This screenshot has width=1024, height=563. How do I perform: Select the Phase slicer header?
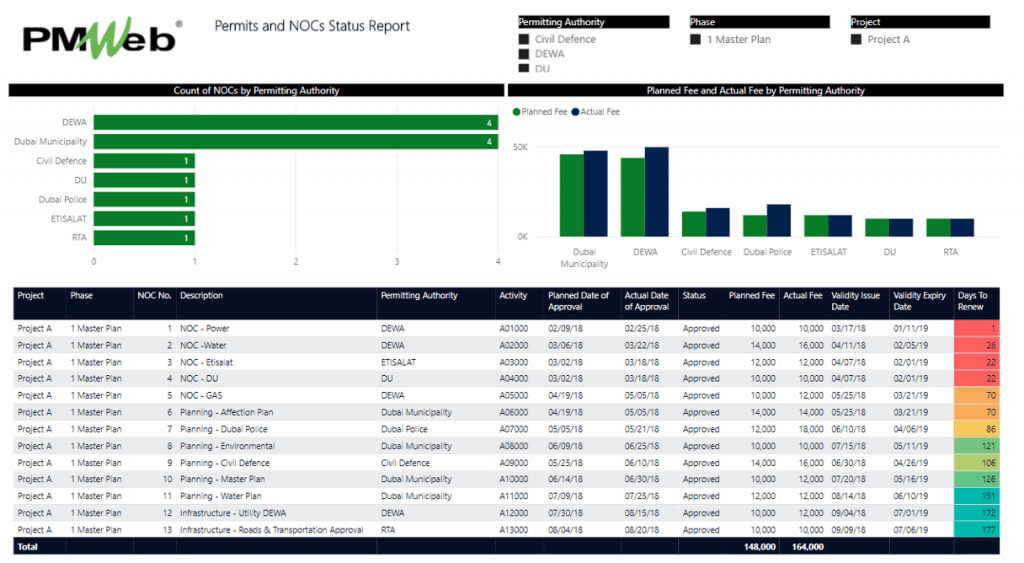click(x=760, y=22)
